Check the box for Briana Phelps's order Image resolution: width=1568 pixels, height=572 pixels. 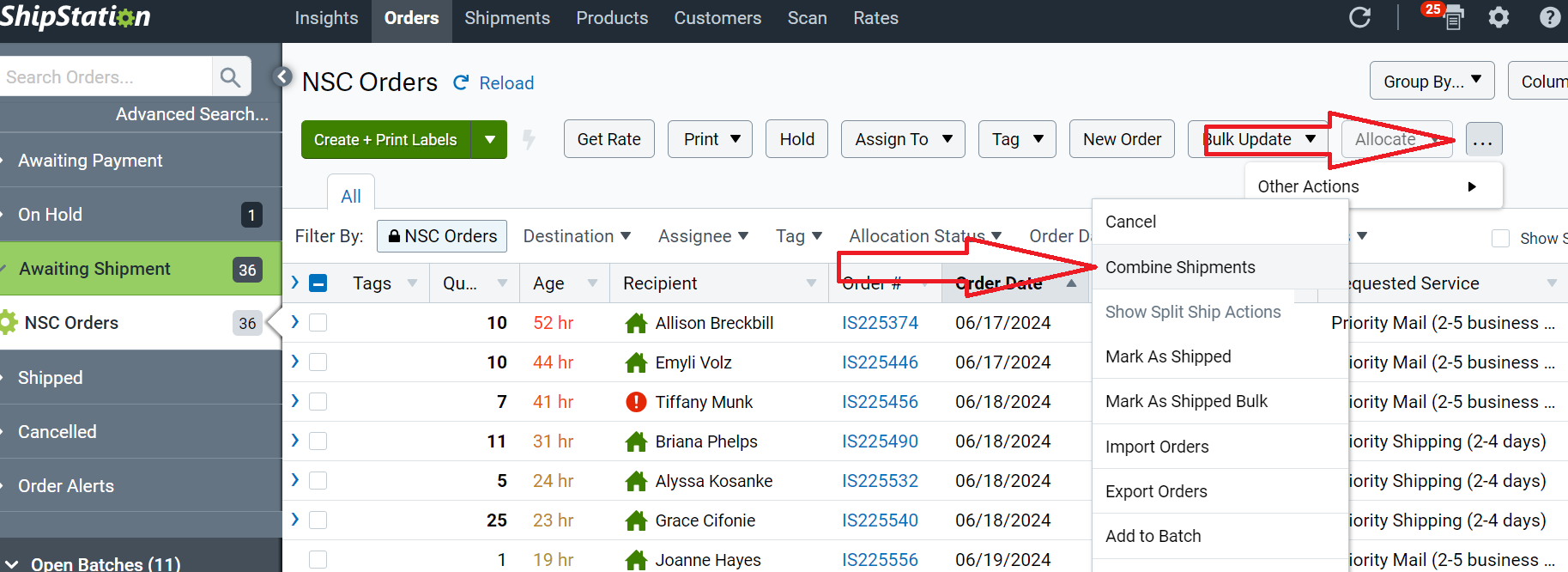tap(318, 441)
